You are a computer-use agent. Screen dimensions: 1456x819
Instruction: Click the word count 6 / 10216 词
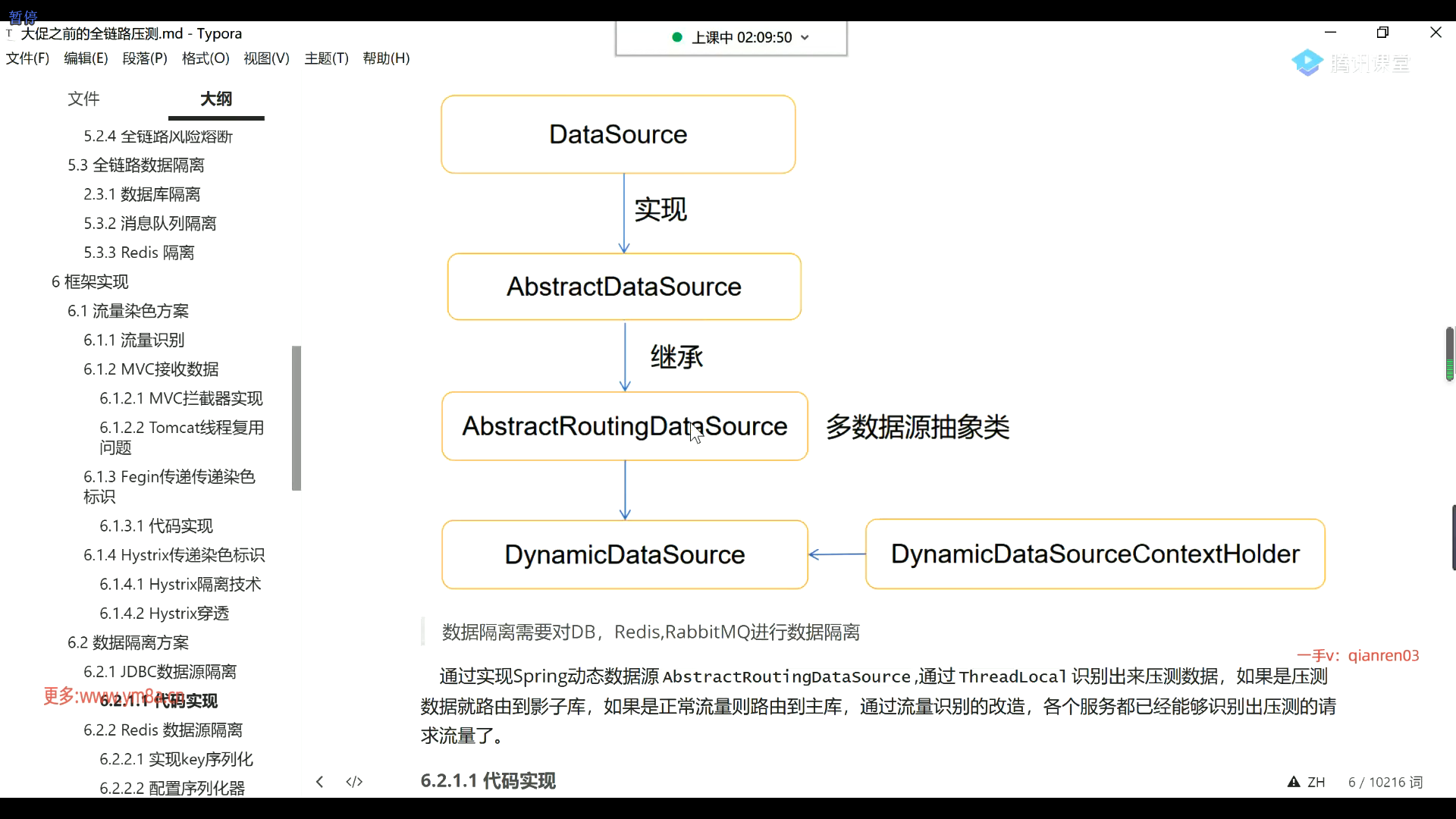tap(1385, 782)
